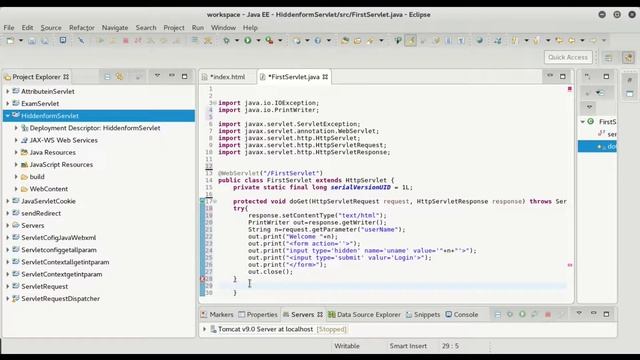
Task: Open the Window menu
Action: pyautogui.click(x=223, y=28)
